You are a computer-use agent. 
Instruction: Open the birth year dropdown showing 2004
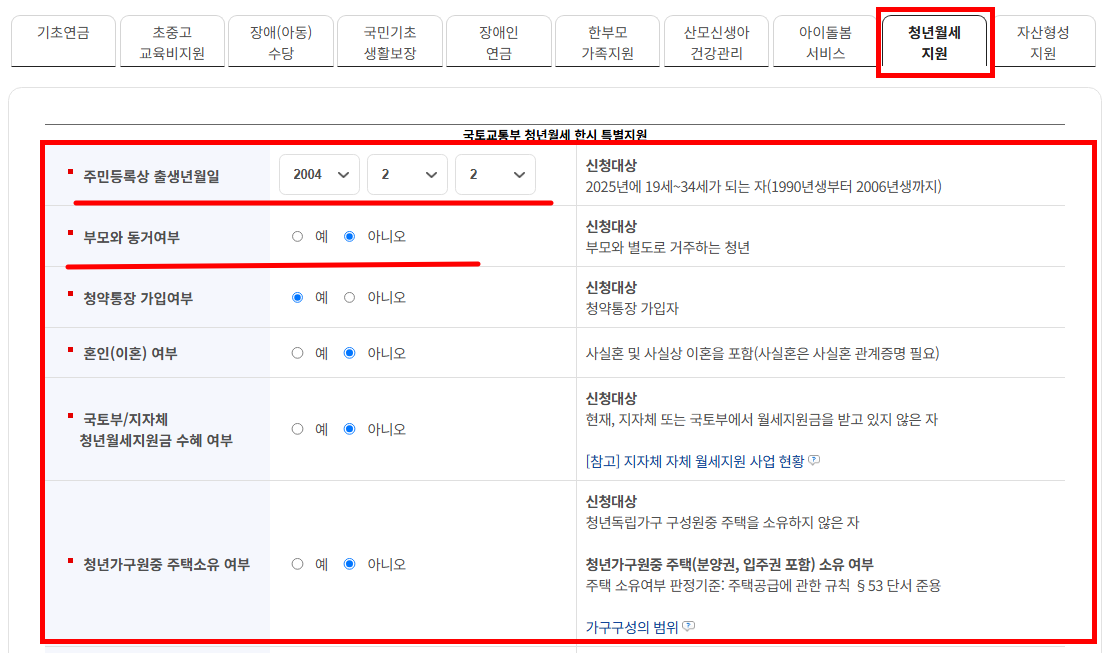(319, 174)
